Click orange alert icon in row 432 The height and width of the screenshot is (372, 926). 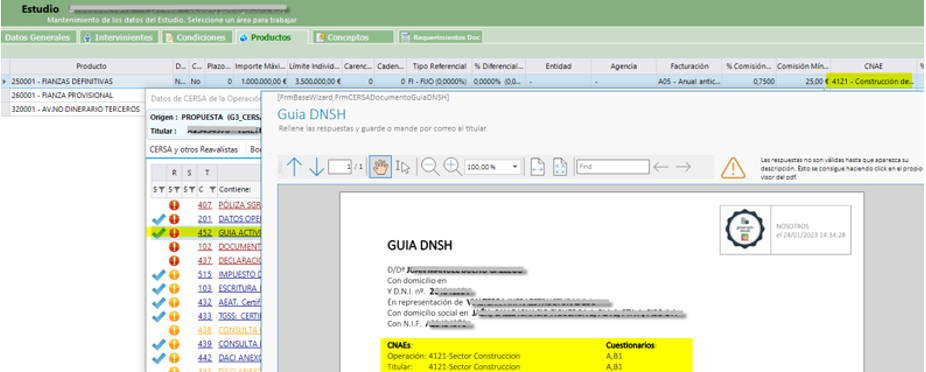[x=174, y=302]
